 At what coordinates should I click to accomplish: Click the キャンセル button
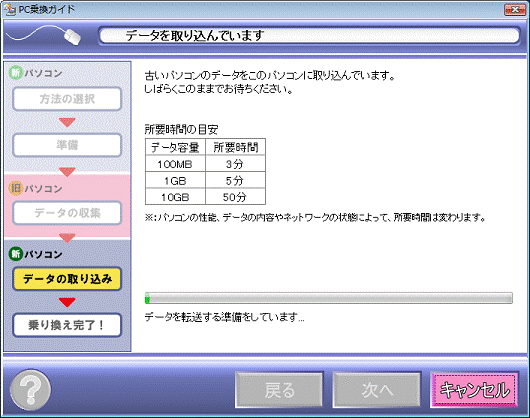[x=475, y=390]
